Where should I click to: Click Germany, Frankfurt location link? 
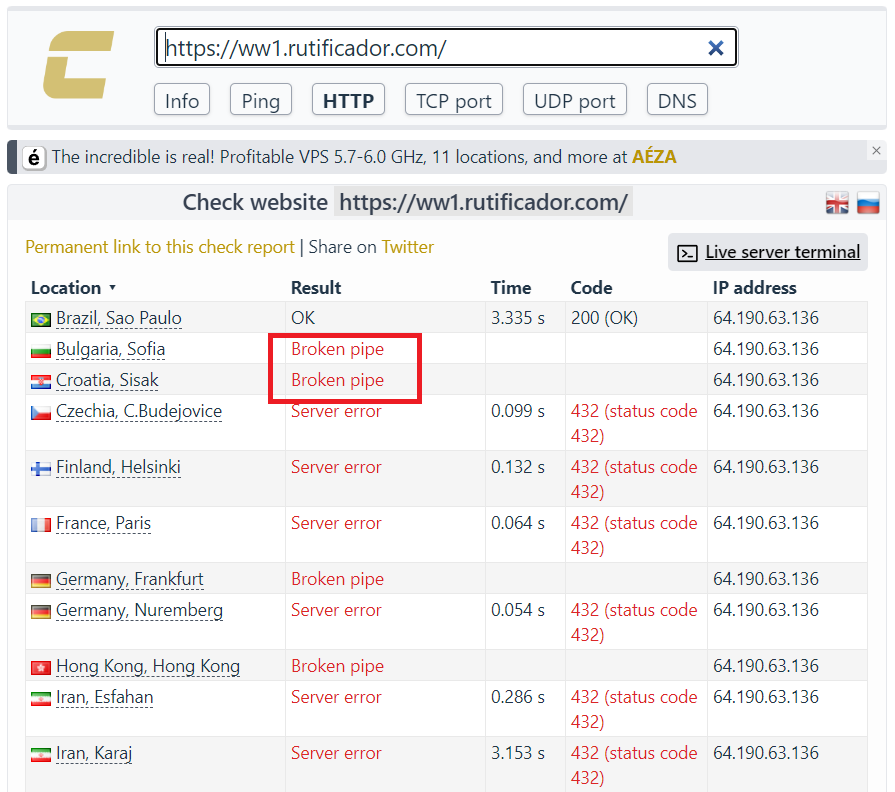(130, 579)
